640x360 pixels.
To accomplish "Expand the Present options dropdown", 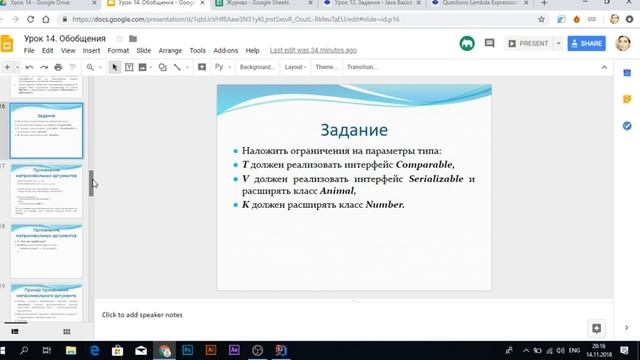I will [558, 43].
